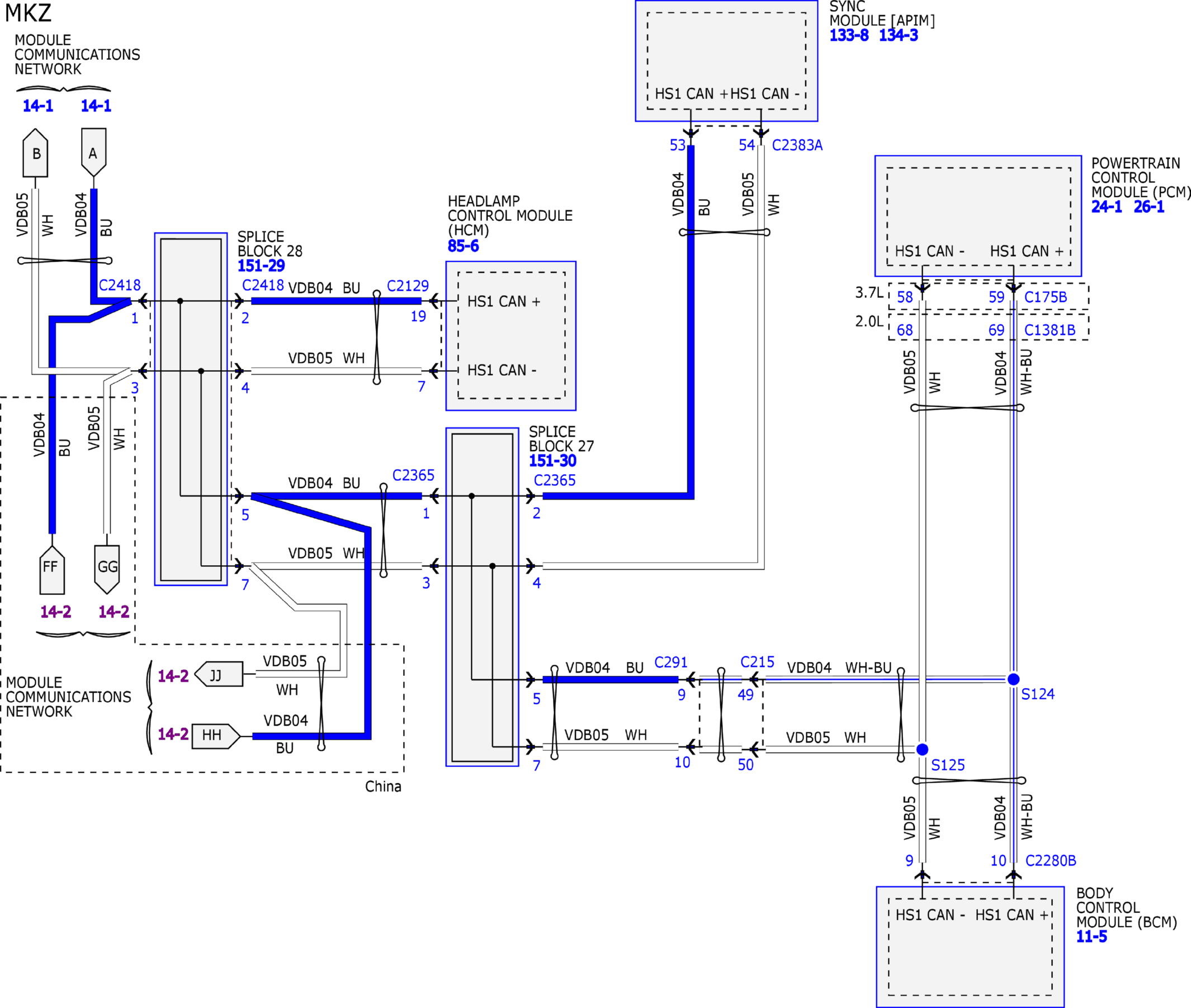Select the S125 splice dot
This screenshot has height=1008, width=1191.
[x=923, y=749]
